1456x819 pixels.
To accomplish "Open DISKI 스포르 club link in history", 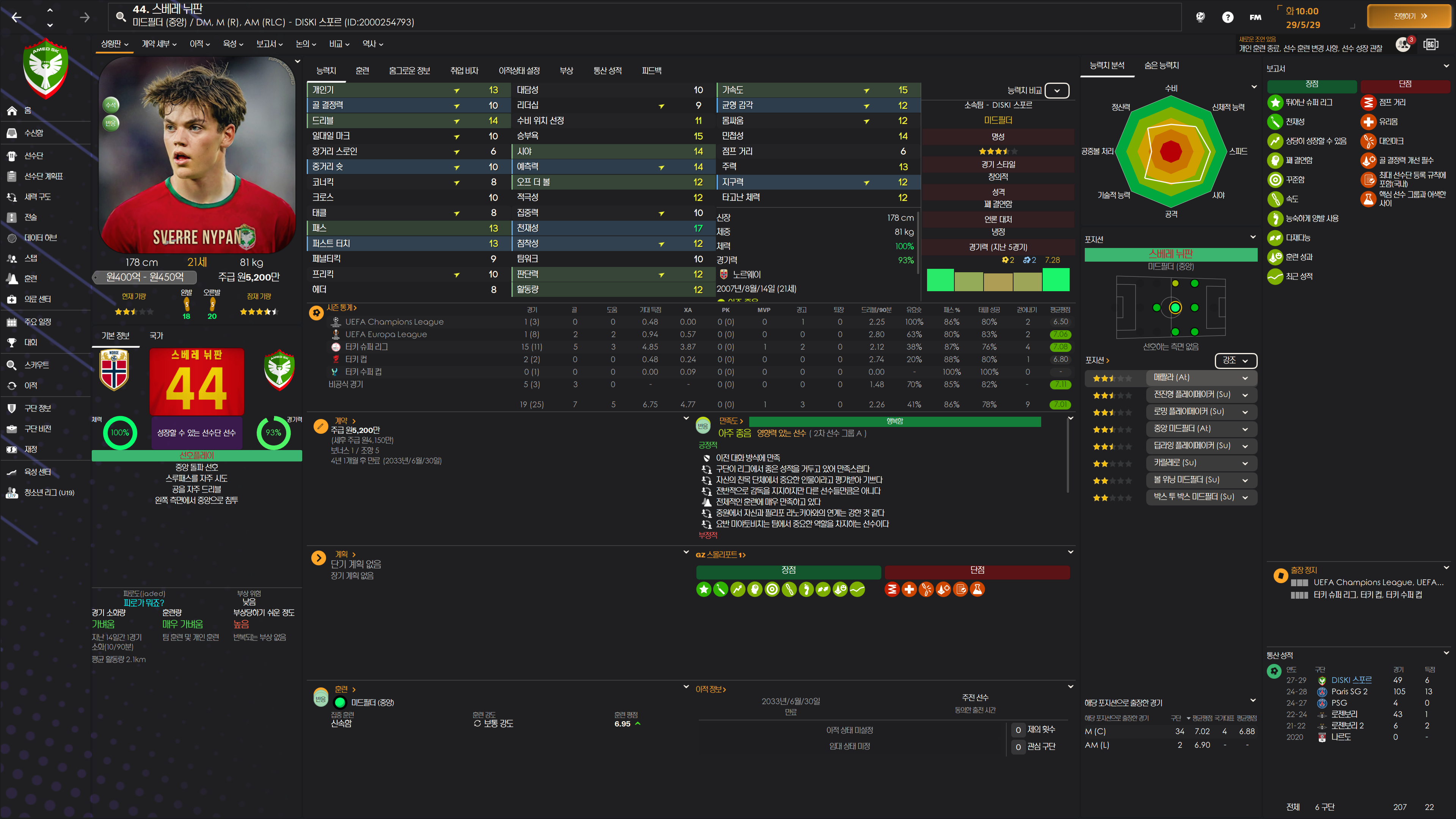I will click(x=1351, y=680).
